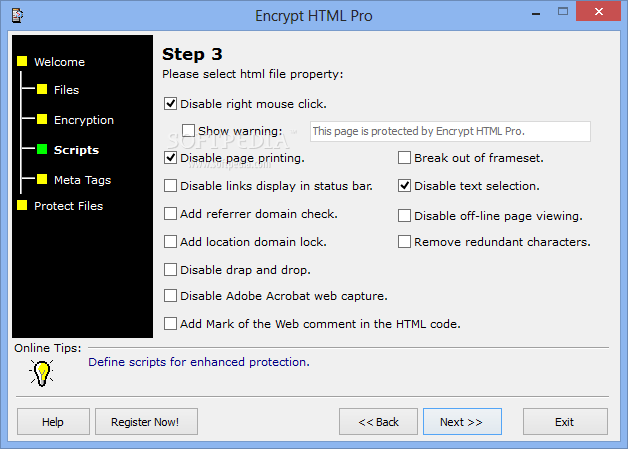The width and height of the screenshot is (628, 449).
Task: Uncheck Disable right mouse click
Action: [171, 104]
